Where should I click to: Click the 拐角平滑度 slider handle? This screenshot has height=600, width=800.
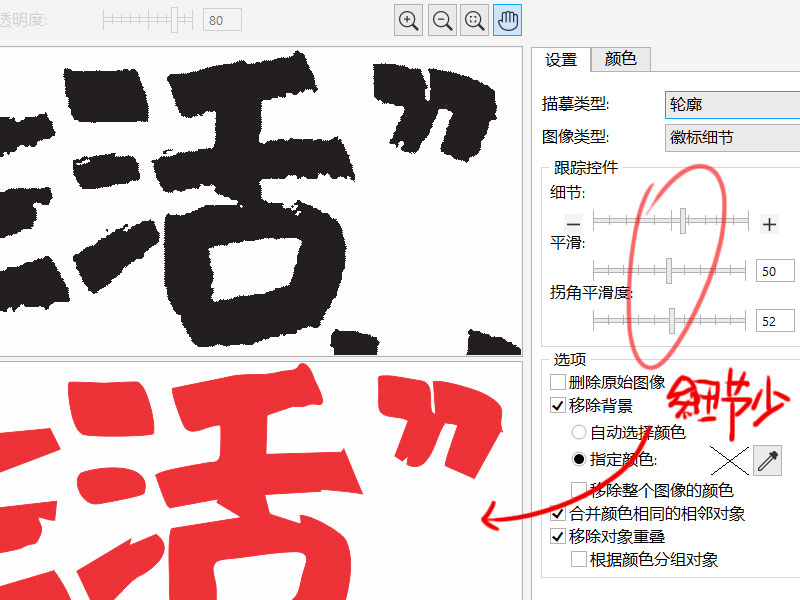tap(672, 320)
